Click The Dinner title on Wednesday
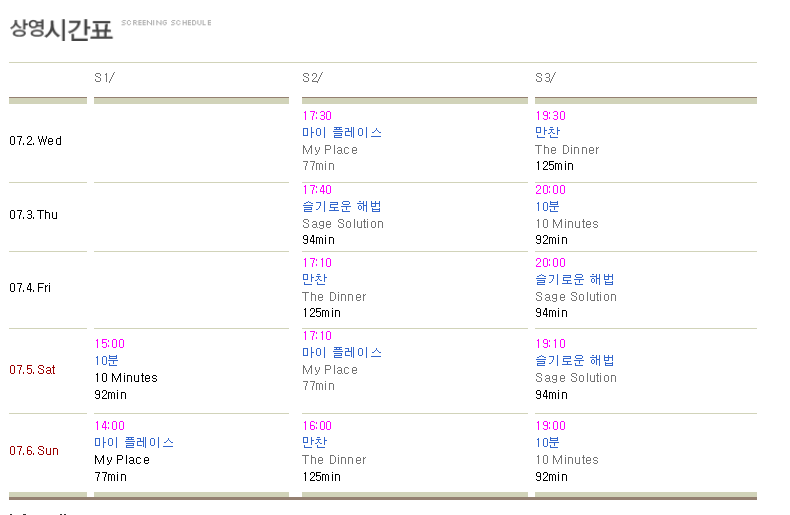Viewport: 790px width, 515px height. click(567, 150)
